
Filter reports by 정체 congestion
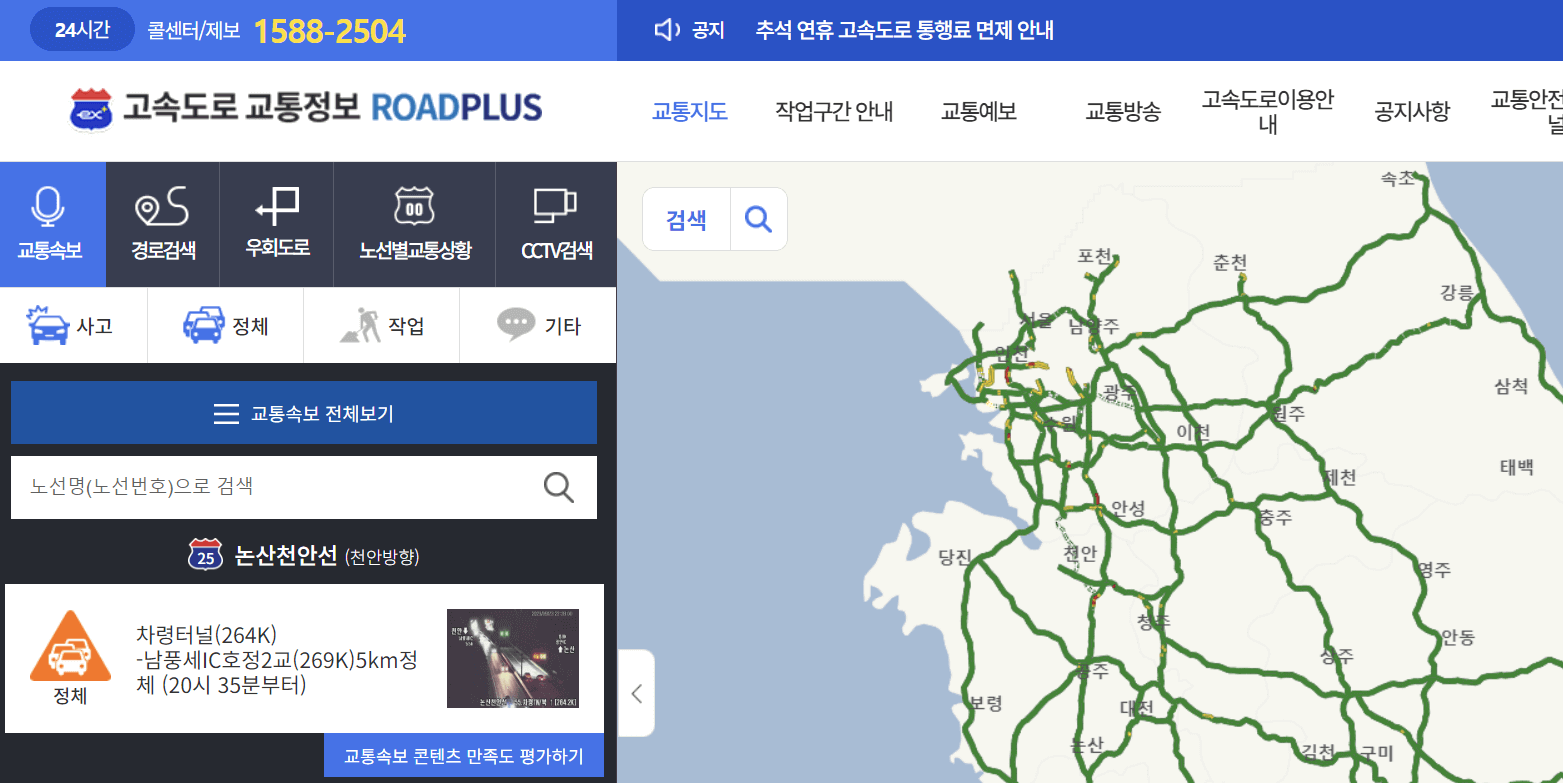(x=225, y=324)
